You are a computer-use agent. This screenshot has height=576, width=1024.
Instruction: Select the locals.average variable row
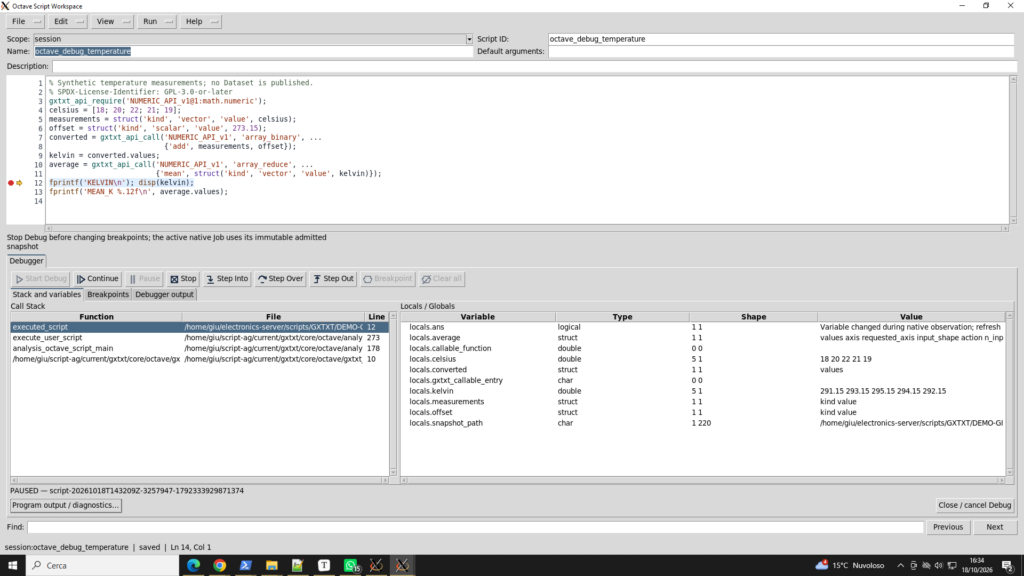point(703,338)
